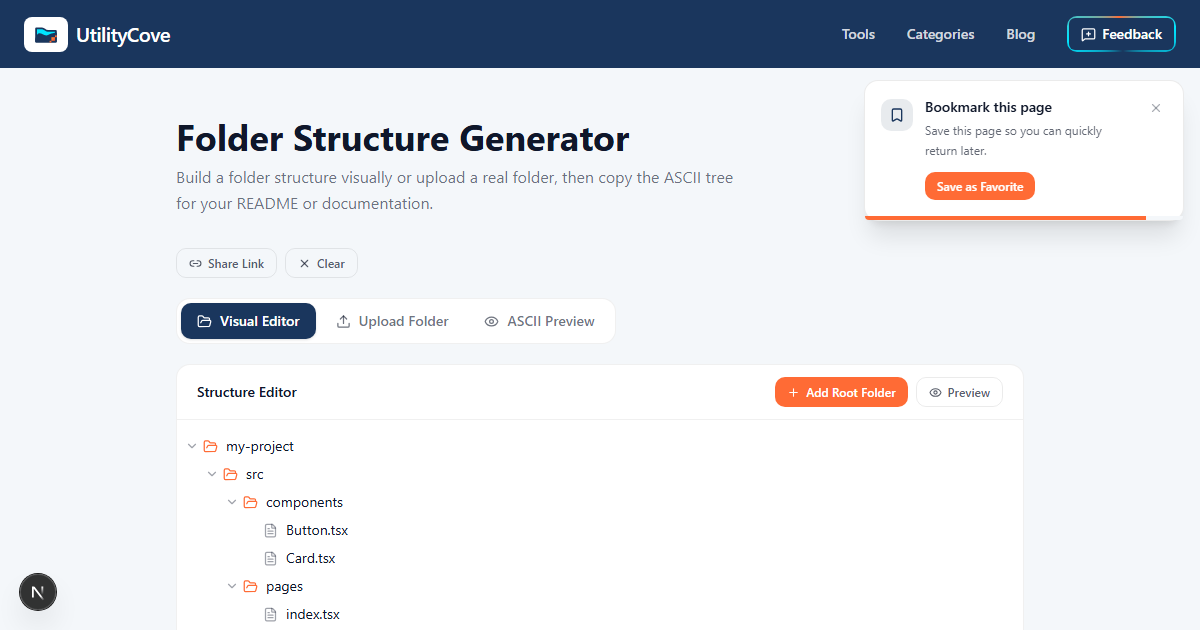
Task: Click the orange components folder icon
Action: pos(250,503)
